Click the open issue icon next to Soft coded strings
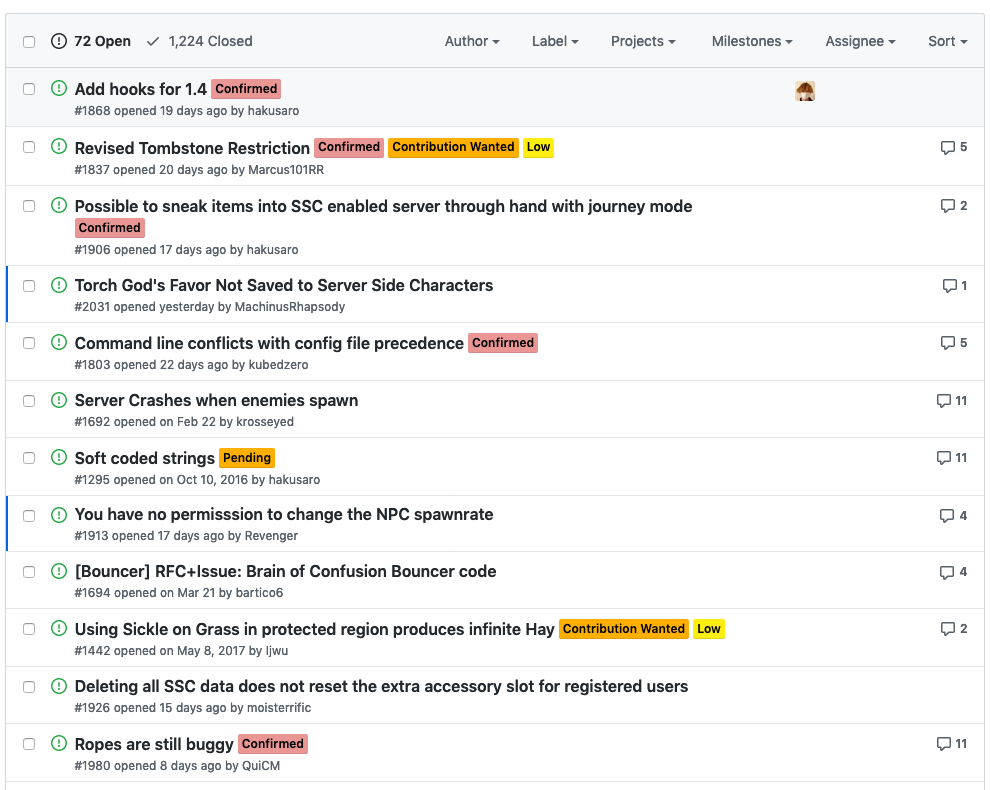This screenshot has height=790, width=990. [x=58, y=457]
